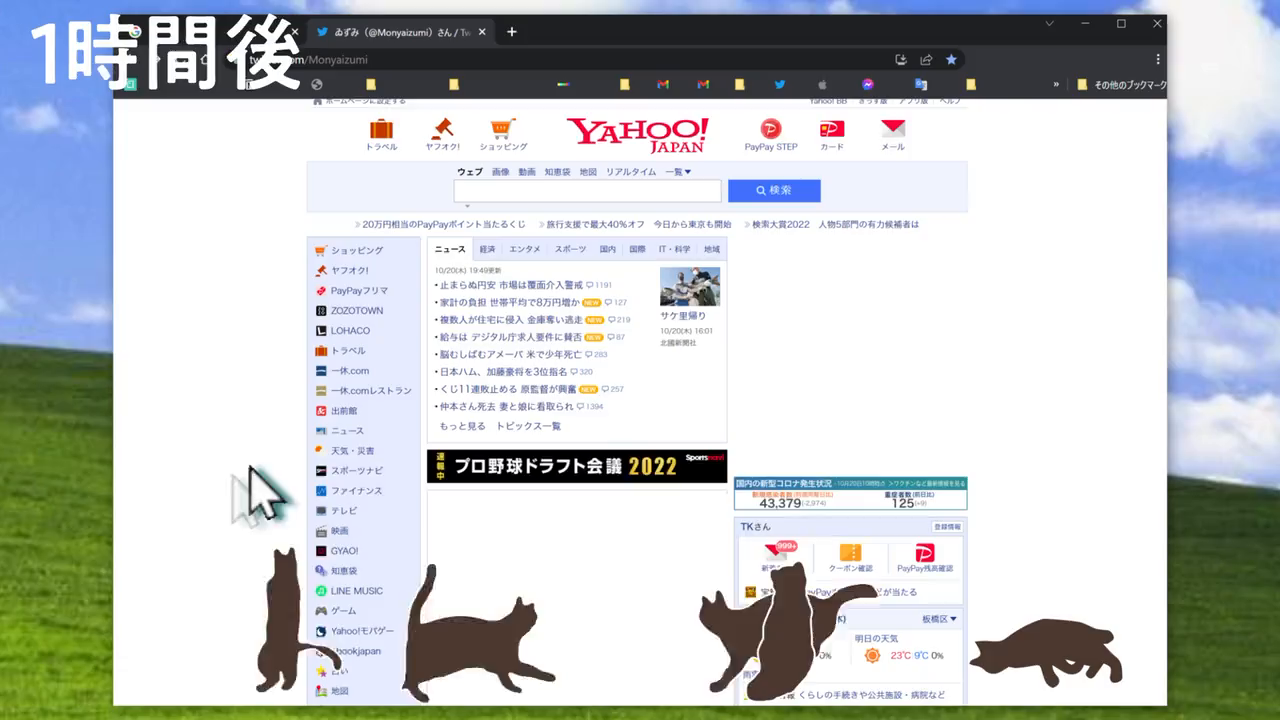Open 旅行支援で最大40%オフ promo link

[595, 224]
